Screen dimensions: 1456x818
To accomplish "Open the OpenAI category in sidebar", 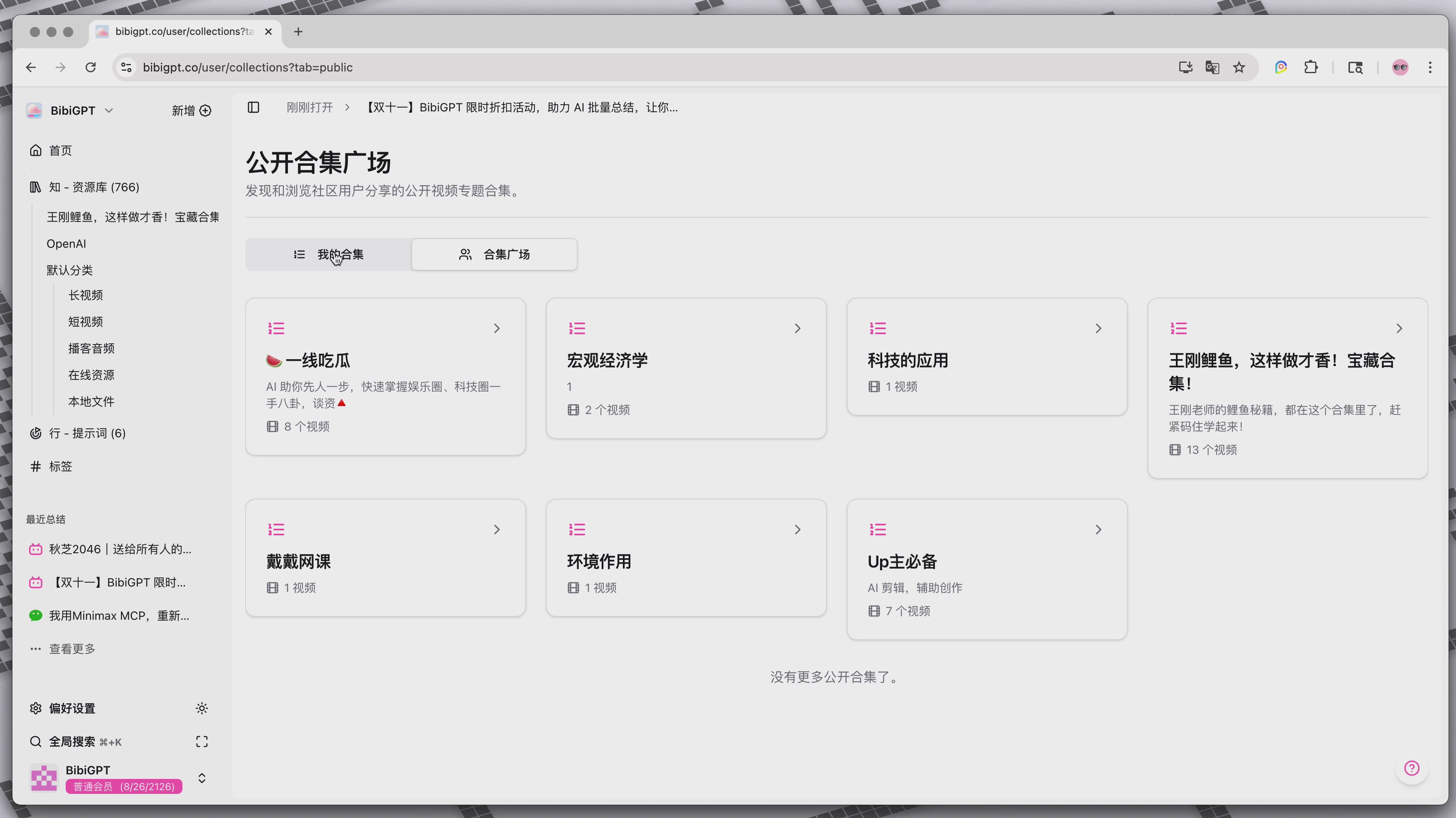I will click(66, 243).
